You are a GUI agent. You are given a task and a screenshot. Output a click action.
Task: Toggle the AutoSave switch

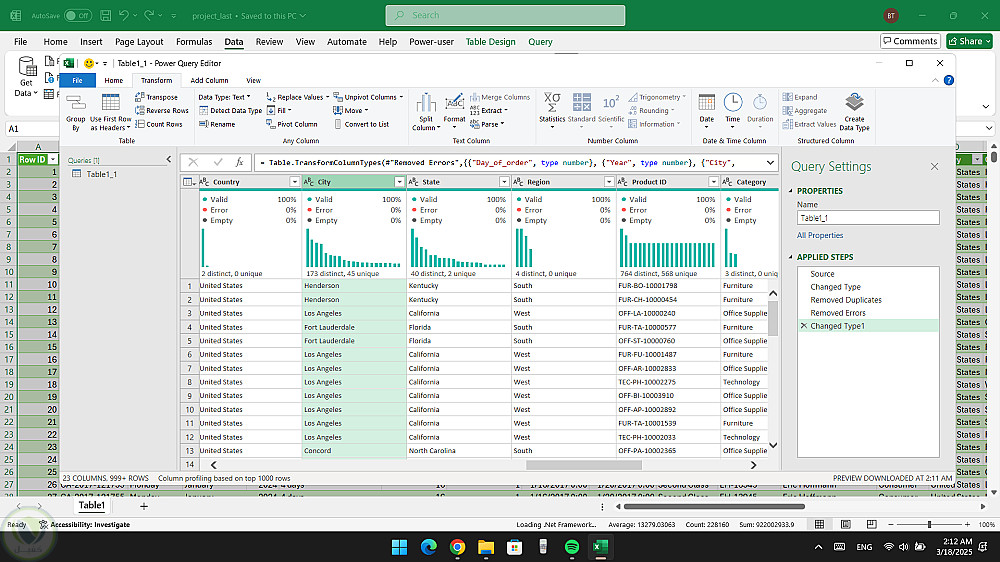77,16
